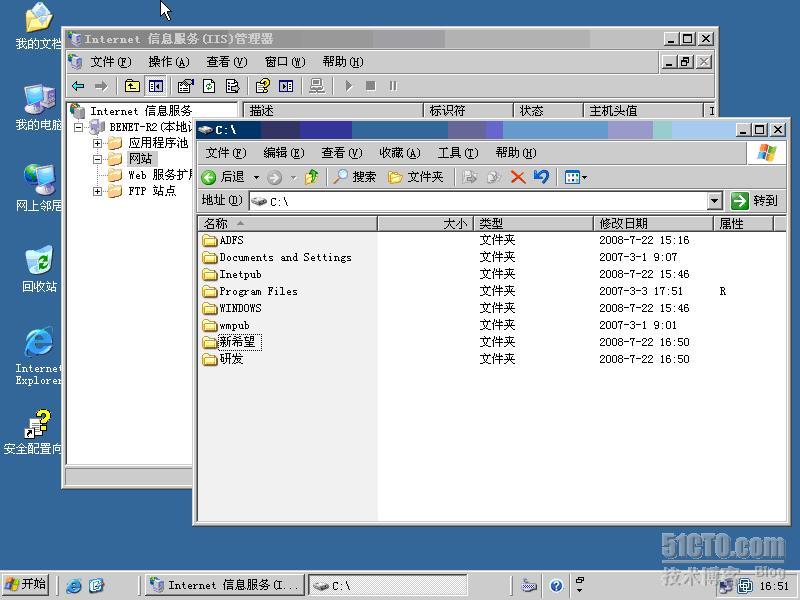This screenshot has width=800, height=600.
Task: Open the Explorer 工具(T) menu
Action: click(458, 153)
